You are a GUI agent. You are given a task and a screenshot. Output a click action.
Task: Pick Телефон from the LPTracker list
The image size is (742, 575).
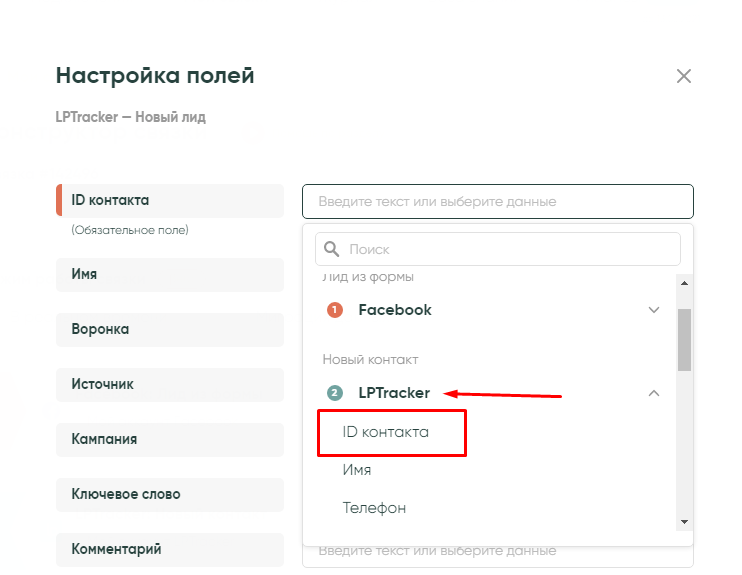[374, 508]
